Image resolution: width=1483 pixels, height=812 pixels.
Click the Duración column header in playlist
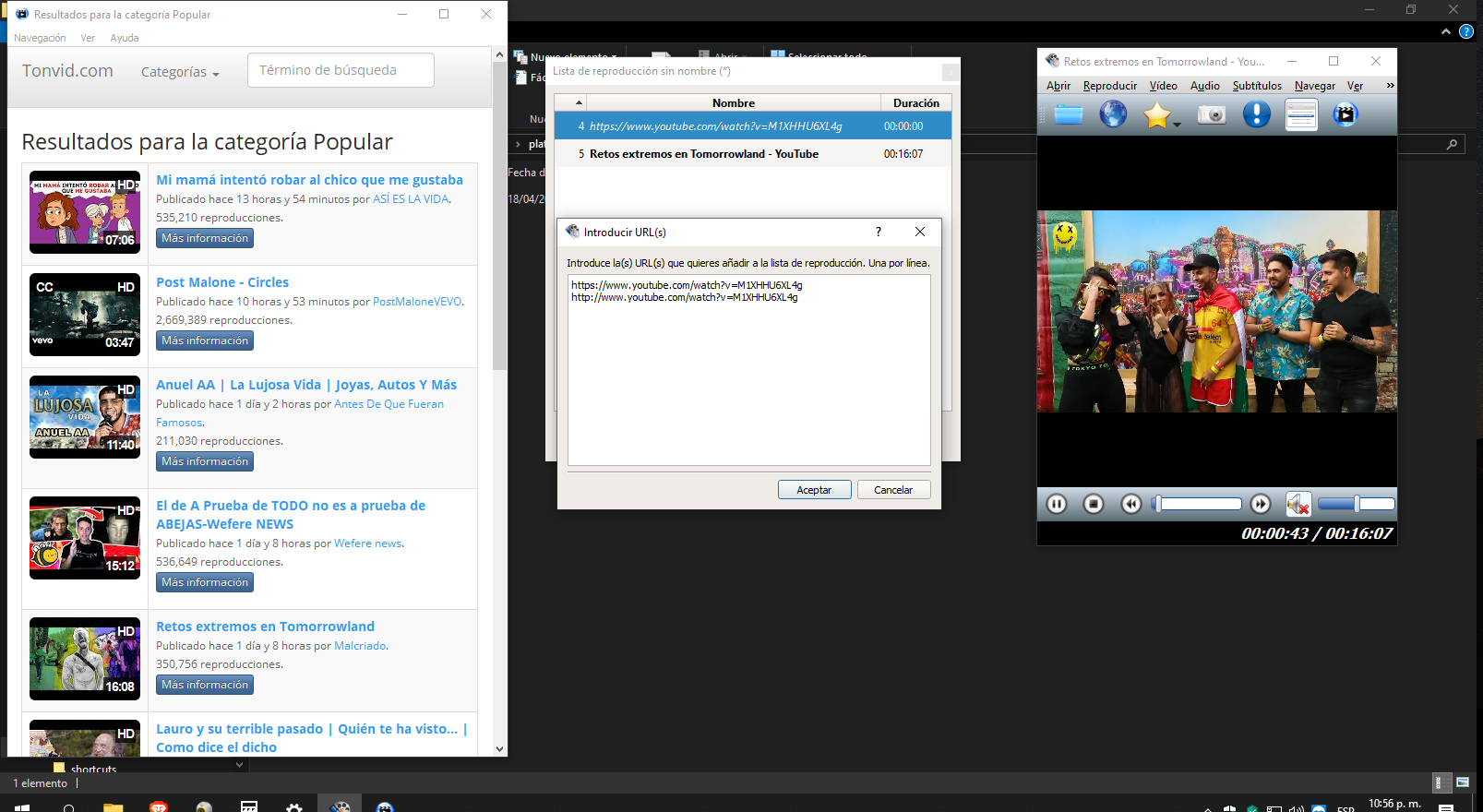click(916, 103)
